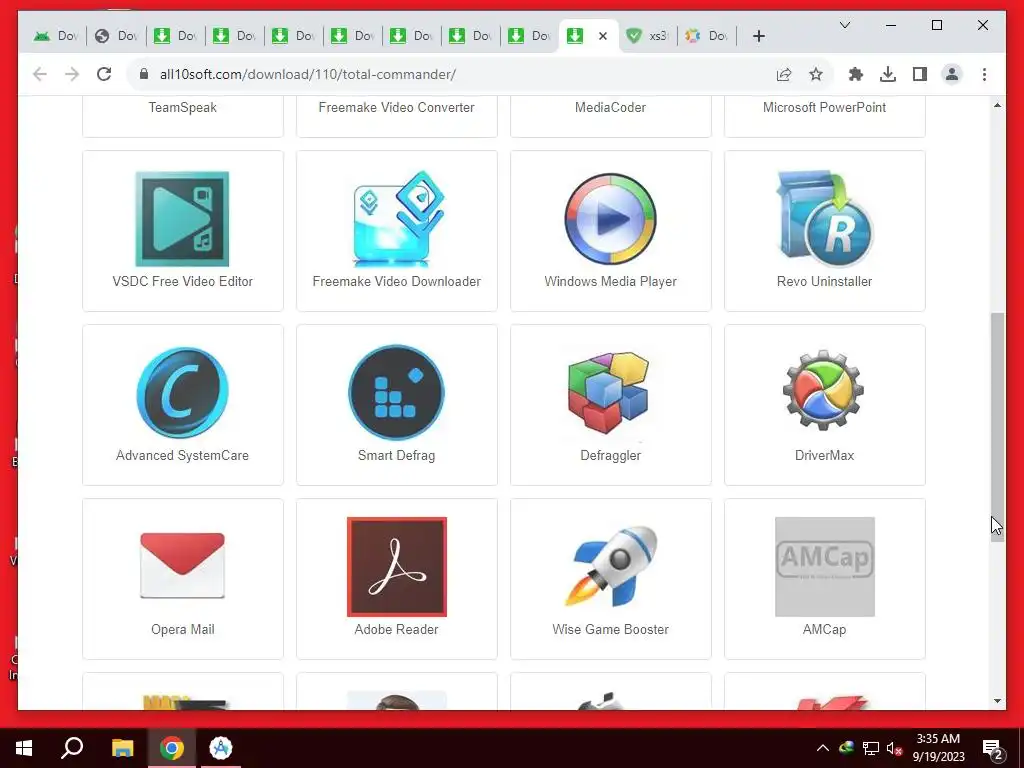Screen dimensions: 1024x768
Task: Click the Smart Defrag text label
Action: point(396,455)
